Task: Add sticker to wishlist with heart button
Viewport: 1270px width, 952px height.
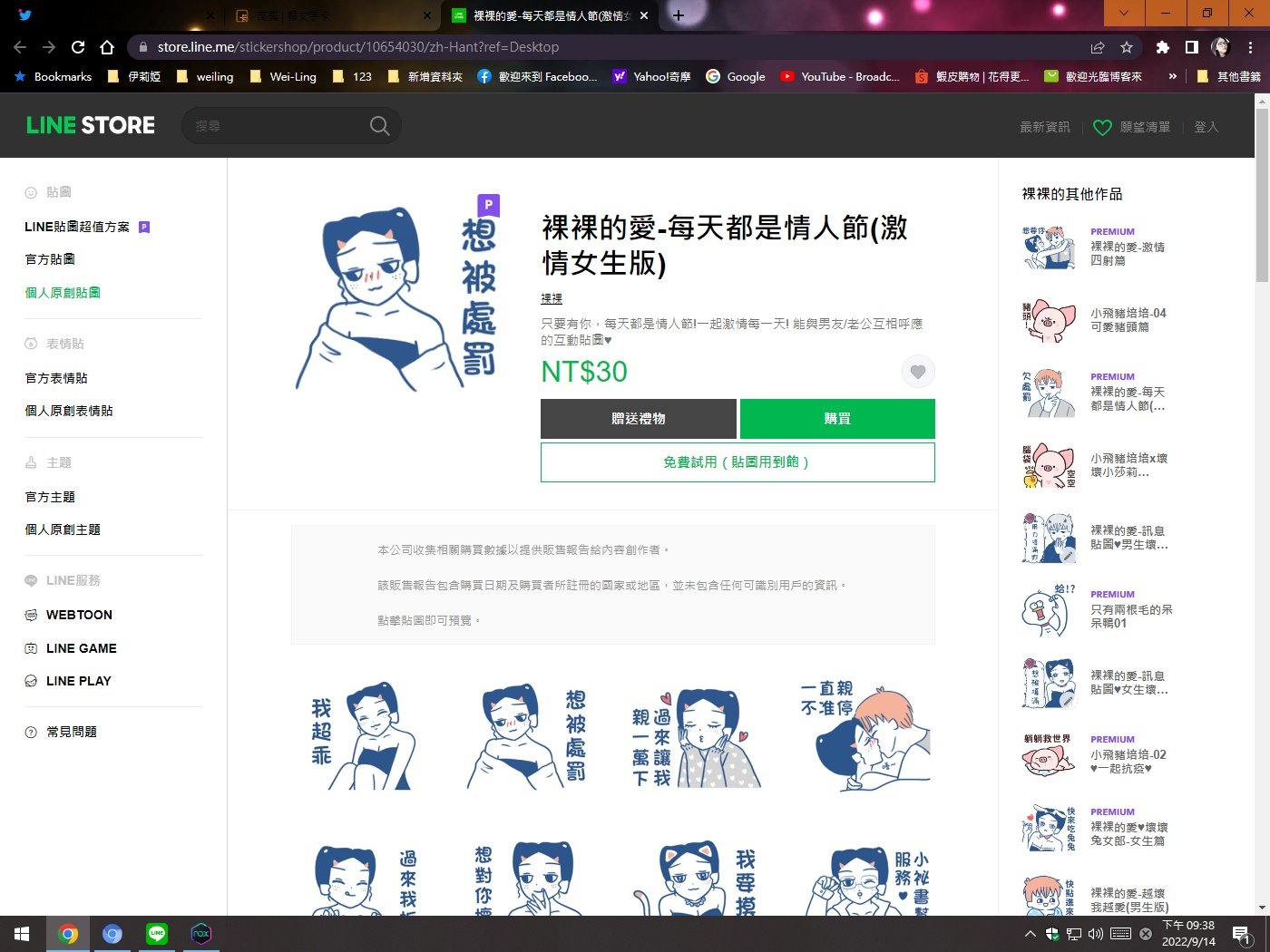Action: click(918, 372)
